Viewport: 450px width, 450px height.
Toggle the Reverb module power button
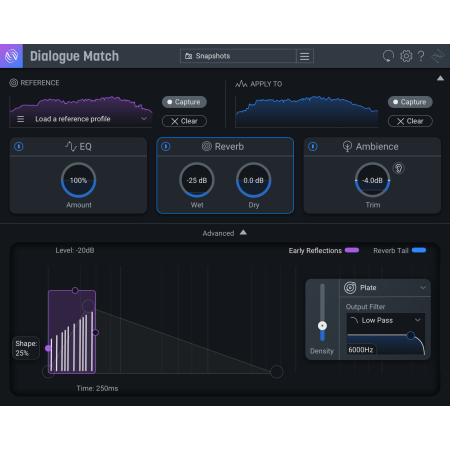pyautogui.click(x=166, y=146)
